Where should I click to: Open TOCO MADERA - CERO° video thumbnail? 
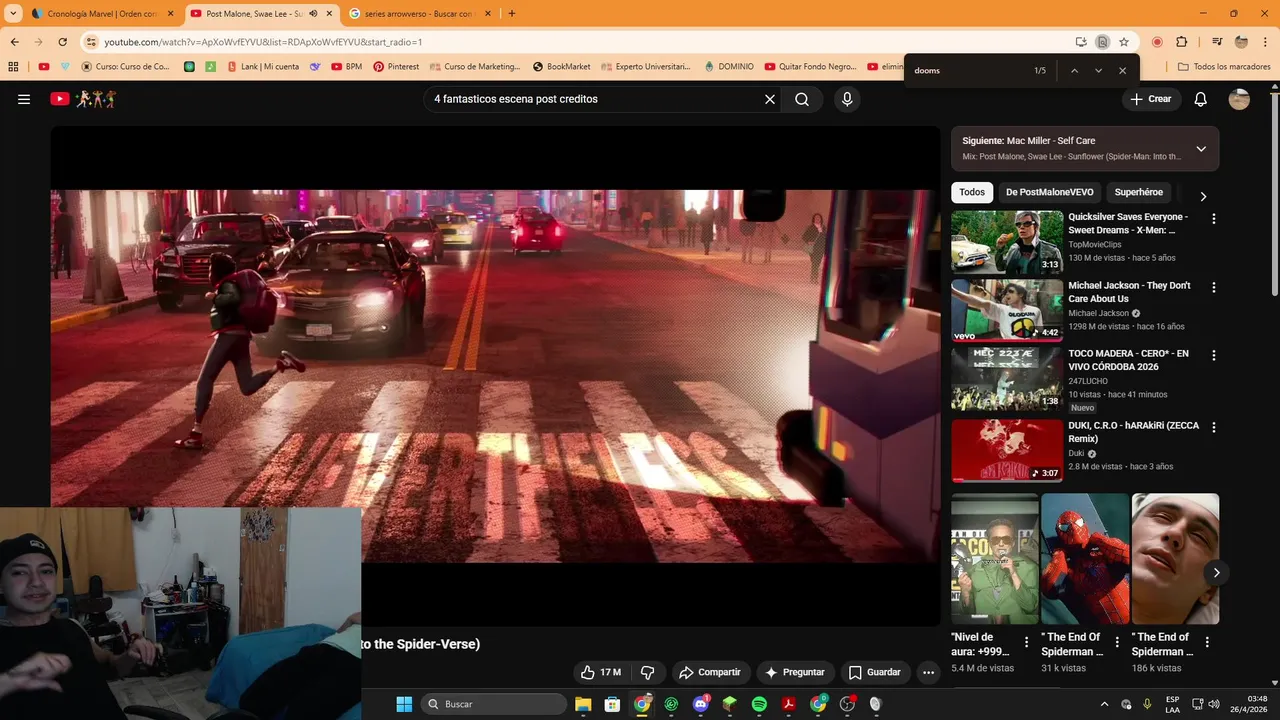[x=1007, y=378]
